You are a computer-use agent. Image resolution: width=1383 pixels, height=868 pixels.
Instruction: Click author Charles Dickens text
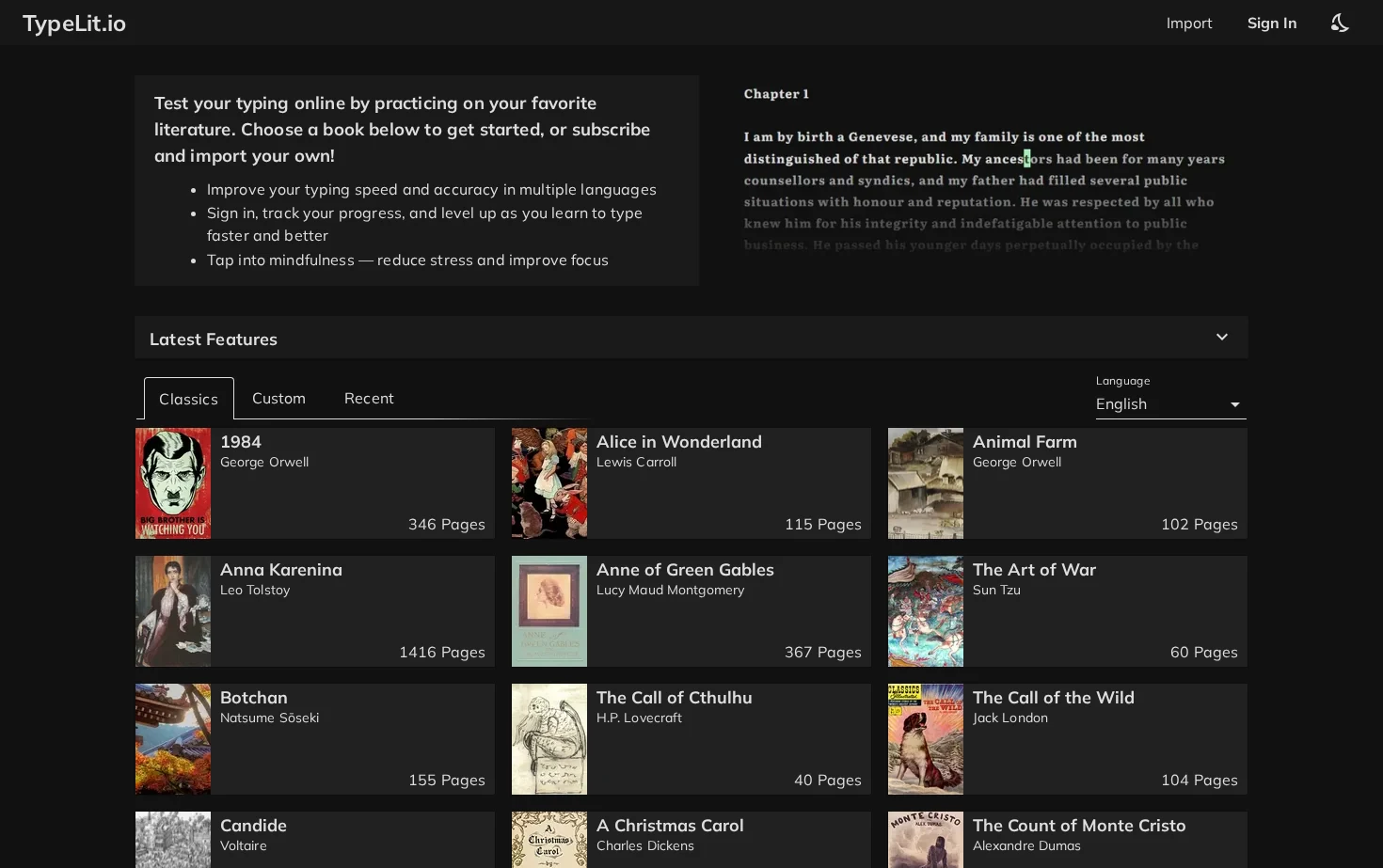tap(645, 845)
